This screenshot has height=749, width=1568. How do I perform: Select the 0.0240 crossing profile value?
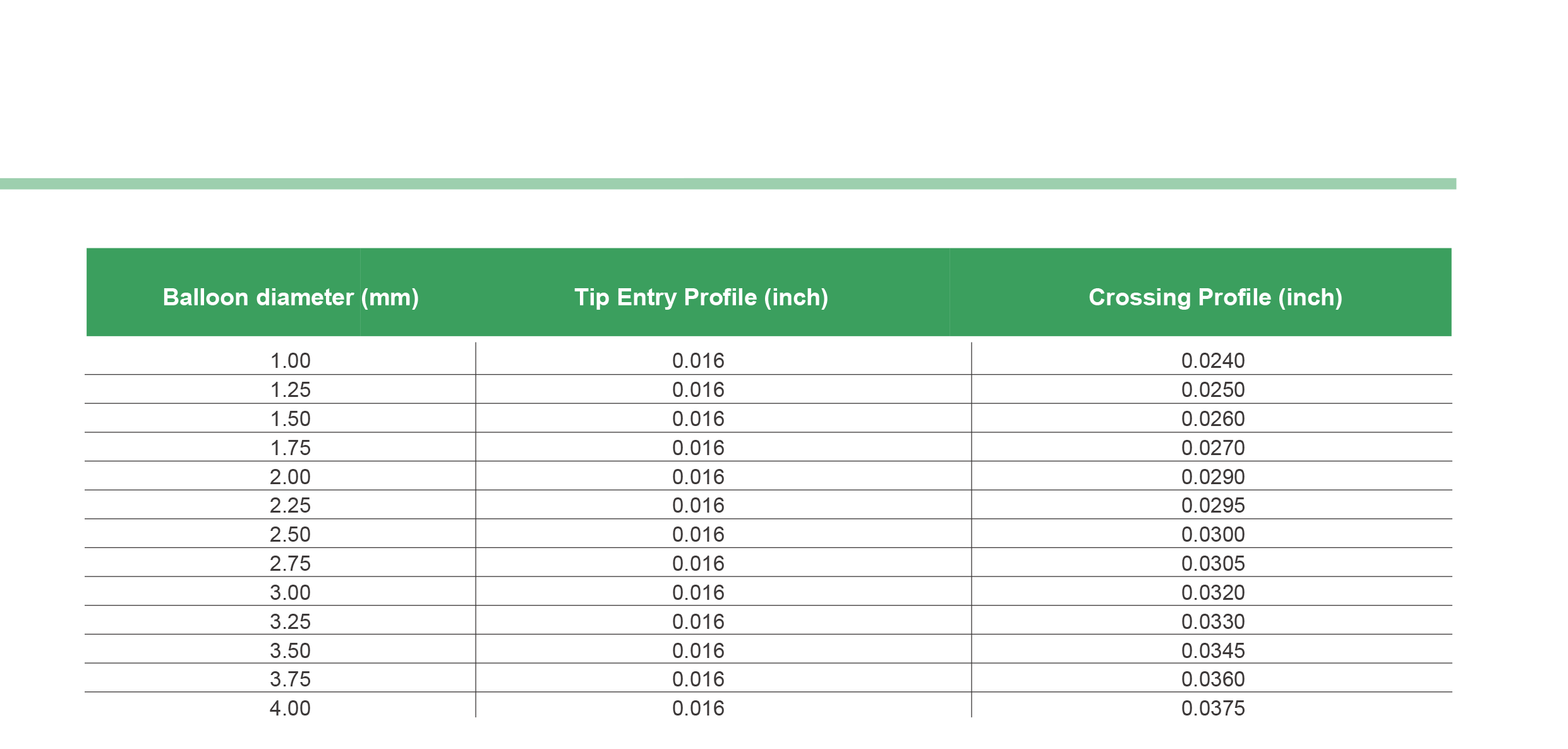click(x=1213, y=361)
